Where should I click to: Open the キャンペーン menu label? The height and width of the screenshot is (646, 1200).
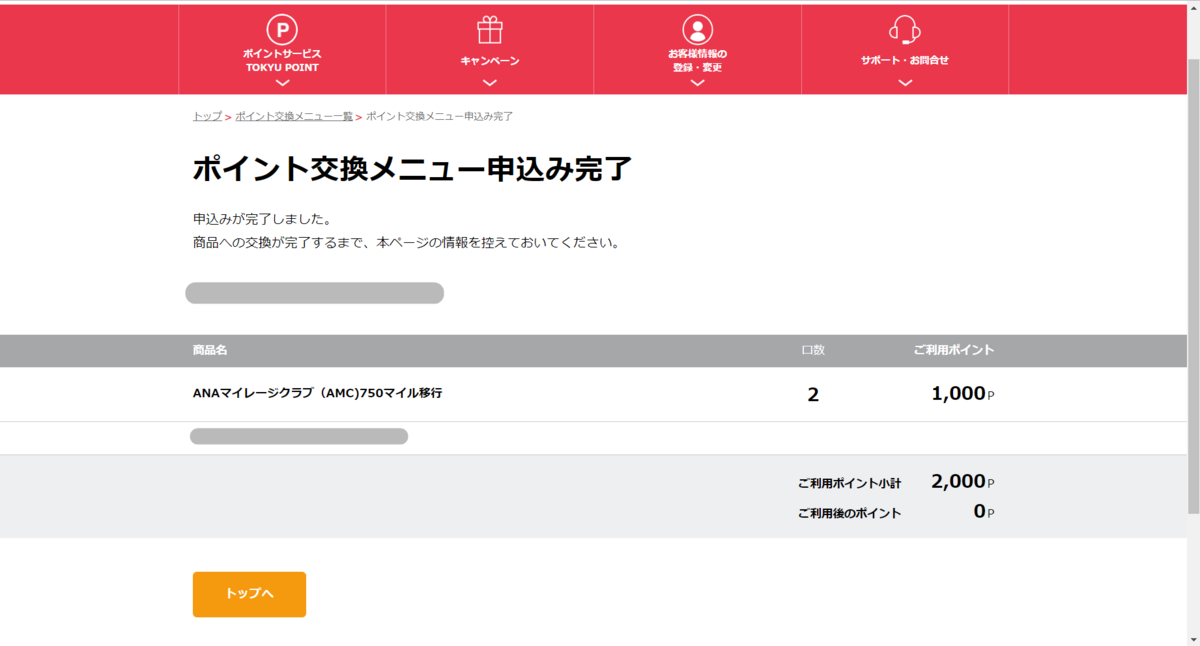coord(490,61)
